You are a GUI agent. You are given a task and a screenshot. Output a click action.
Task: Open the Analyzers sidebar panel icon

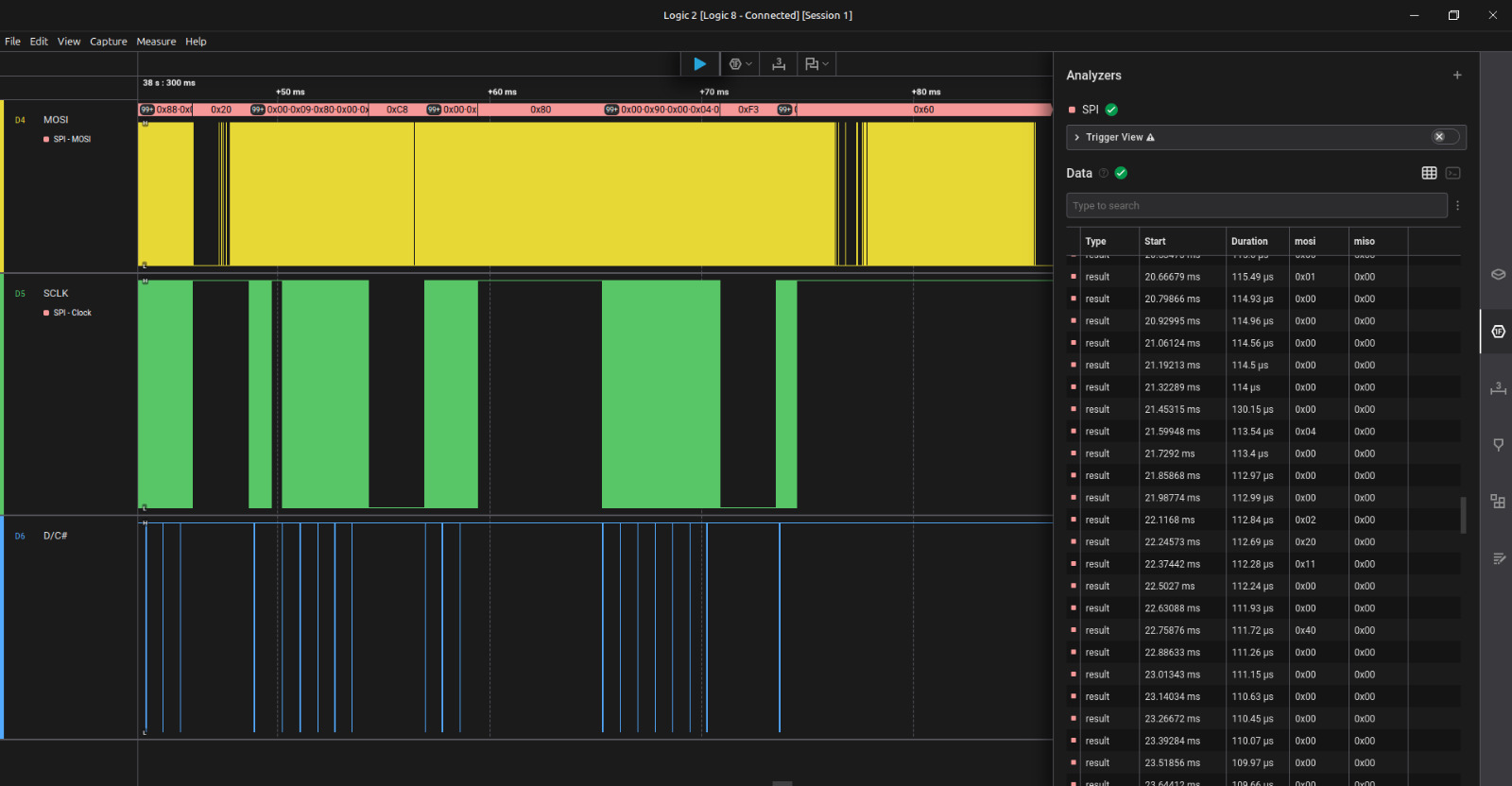click(1498, 331)
